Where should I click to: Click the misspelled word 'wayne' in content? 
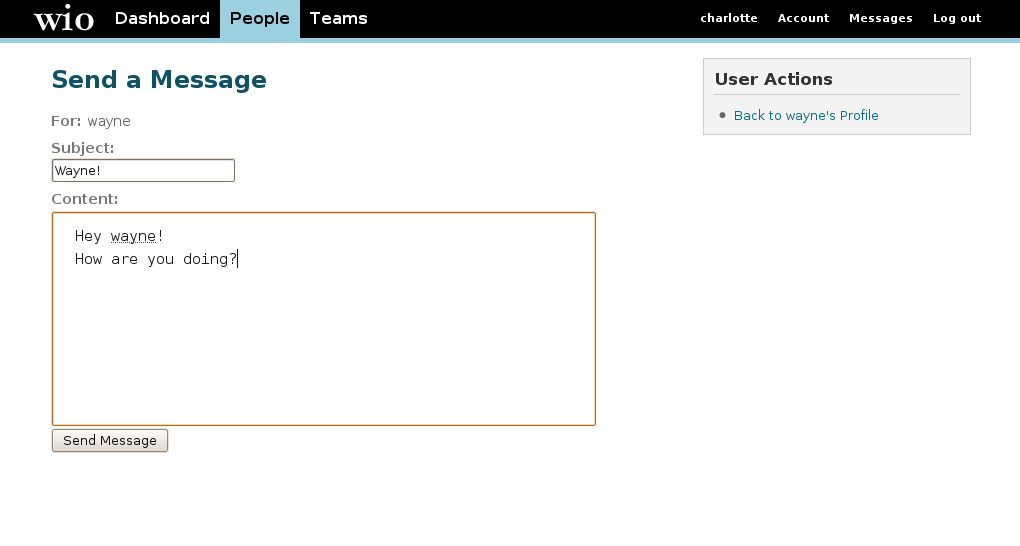133,236
